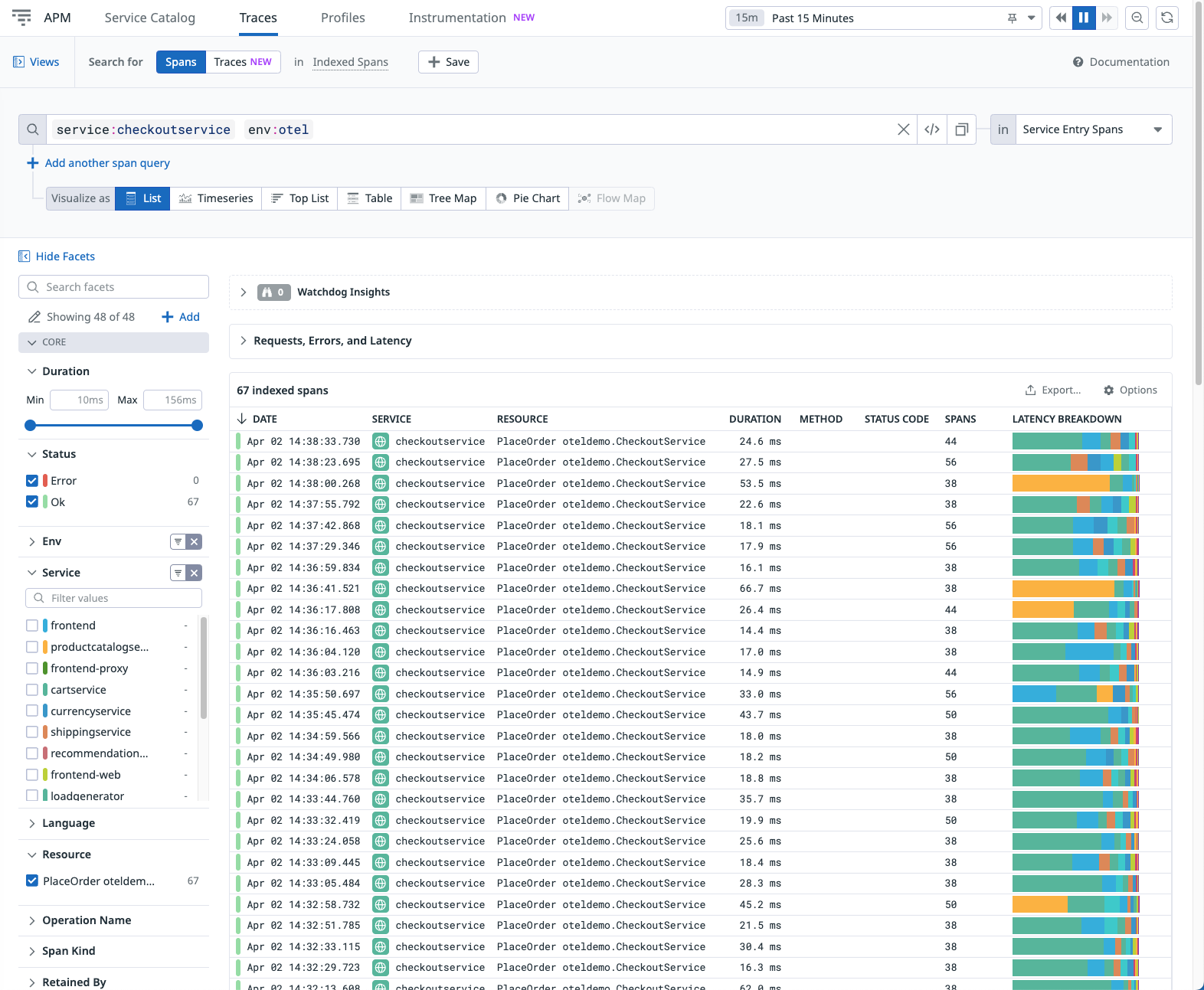Check the productcatalogservice checkbox
This screenshot has height=990, width=1204.
32,647
